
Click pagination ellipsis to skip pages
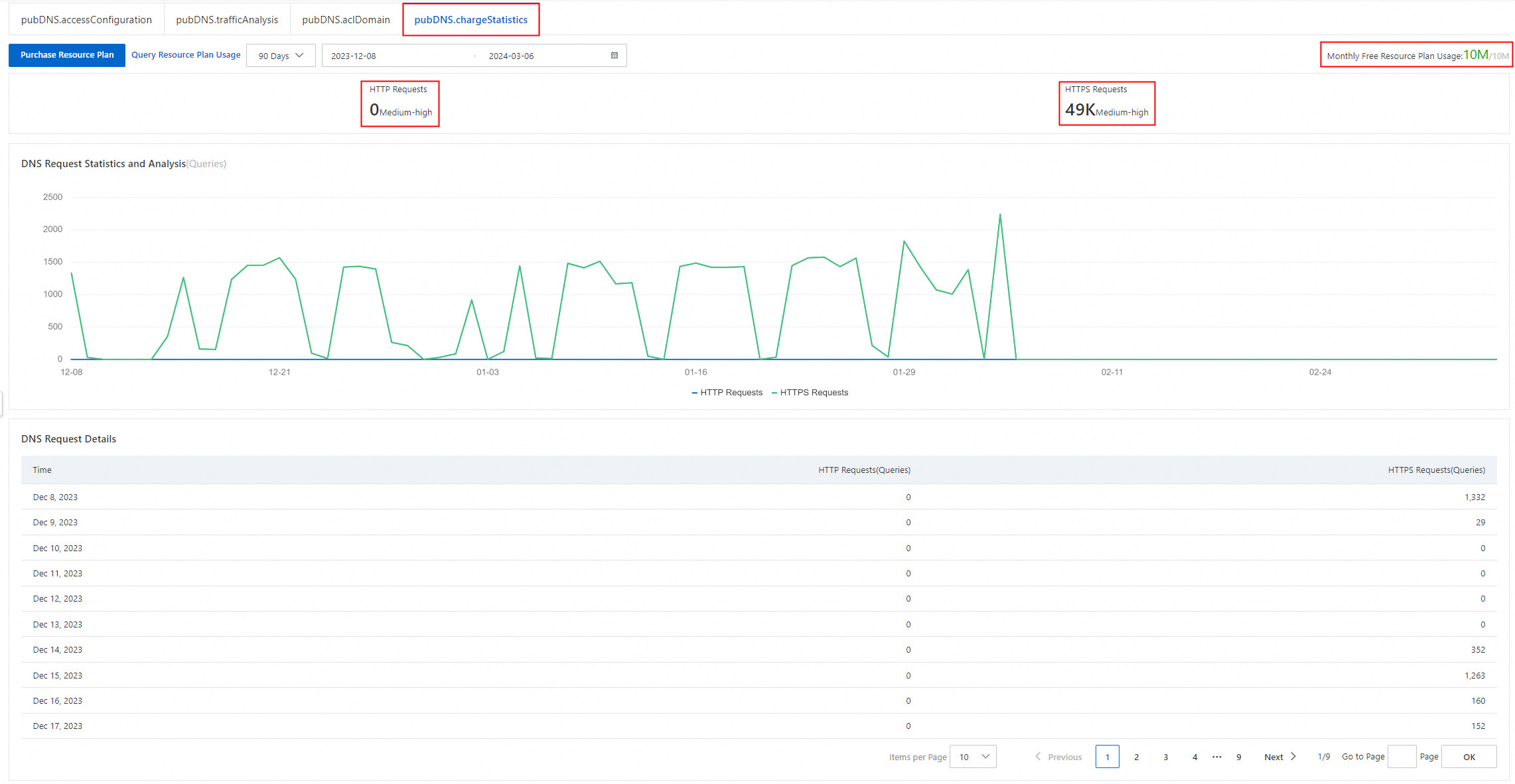1216,757
